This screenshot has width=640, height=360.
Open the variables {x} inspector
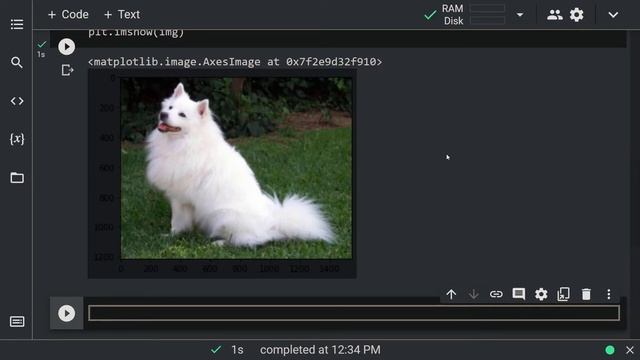17,139
